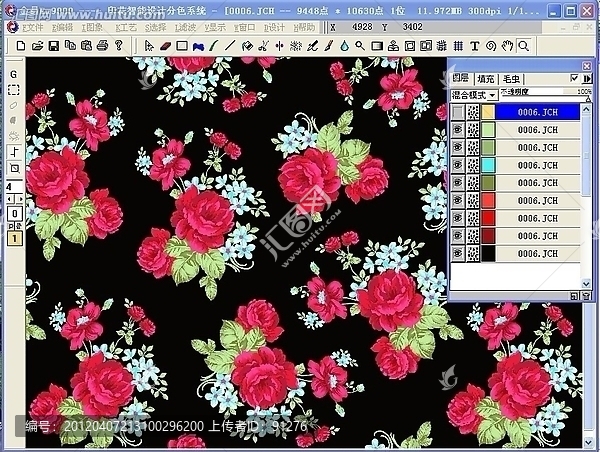Delete layer with trash icon
Image resolution: width=600 pixels, height=452 pixels.
[x=586, y=296]
